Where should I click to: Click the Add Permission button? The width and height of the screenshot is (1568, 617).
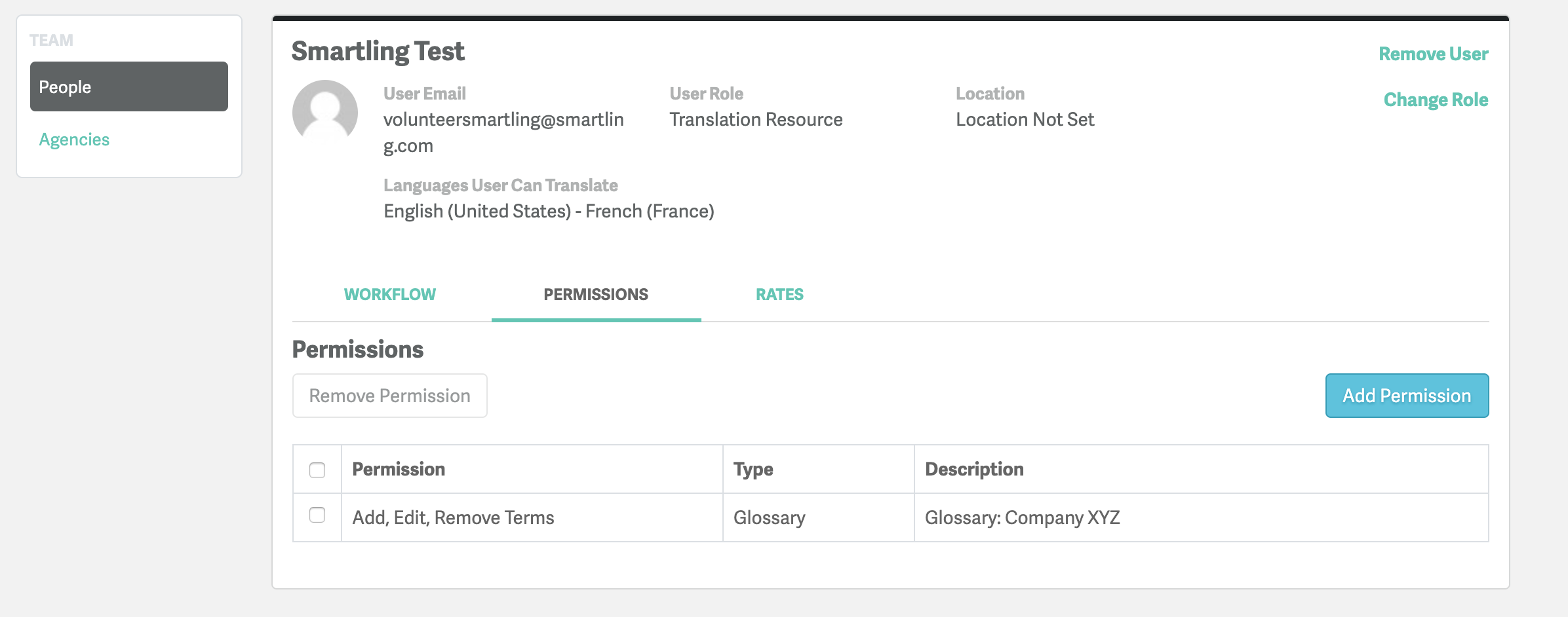coord(1406,396)
